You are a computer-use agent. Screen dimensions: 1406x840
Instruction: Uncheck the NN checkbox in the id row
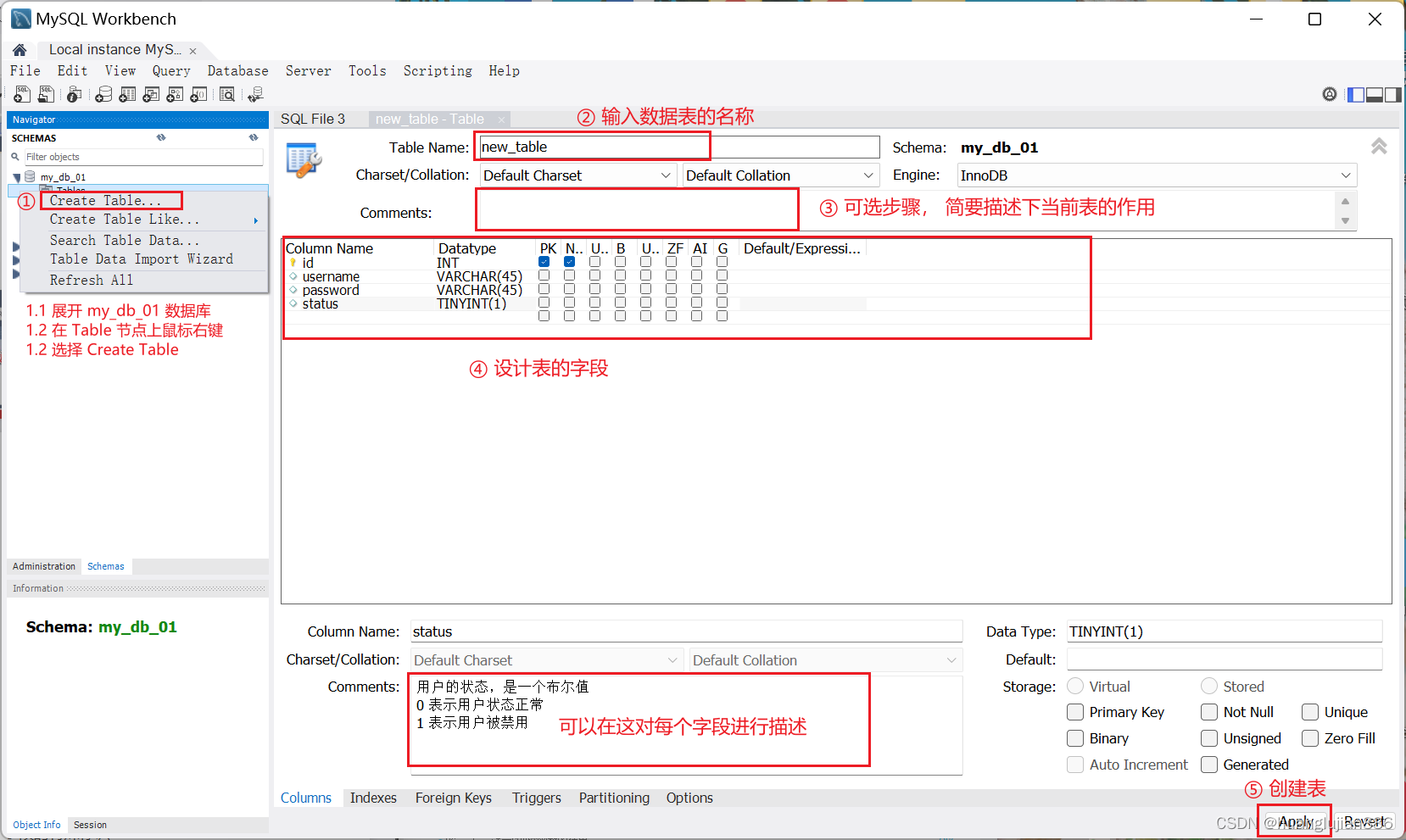point(569,262)
